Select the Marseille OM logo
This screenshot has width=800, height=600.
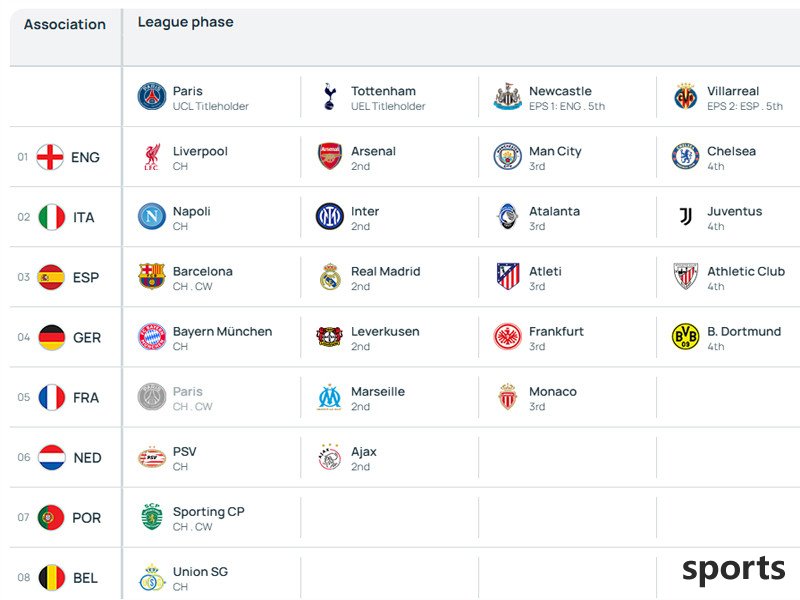coord(330,397)
